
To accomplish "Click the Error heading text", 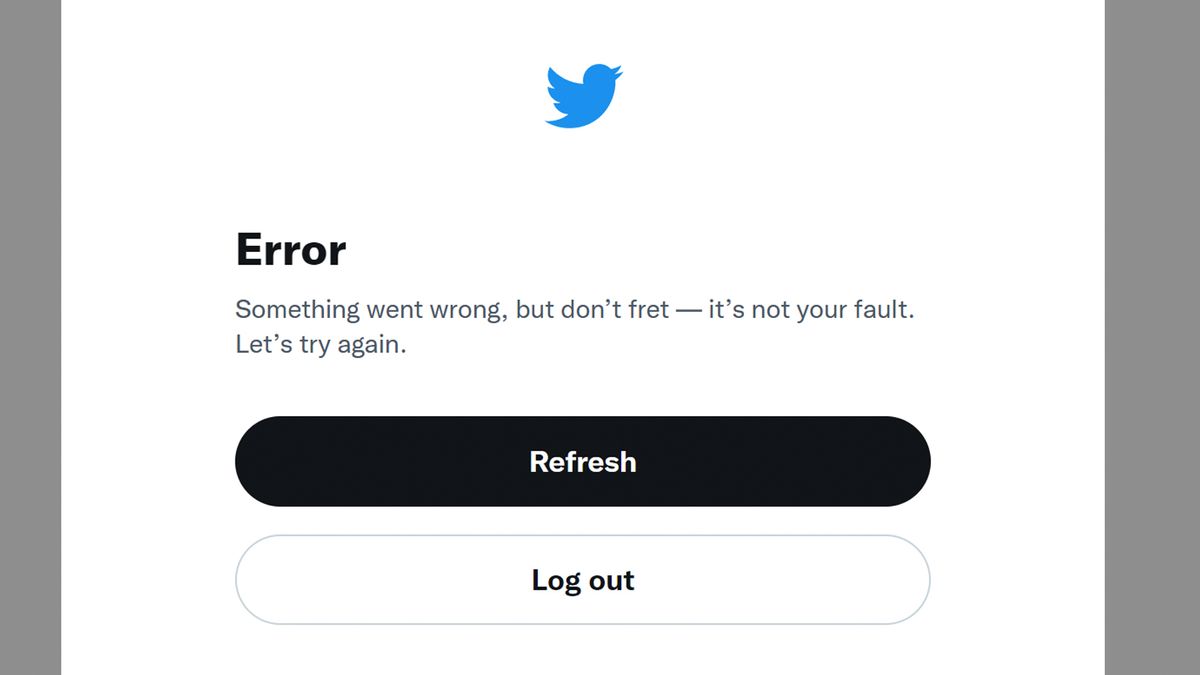I will 289,249.
